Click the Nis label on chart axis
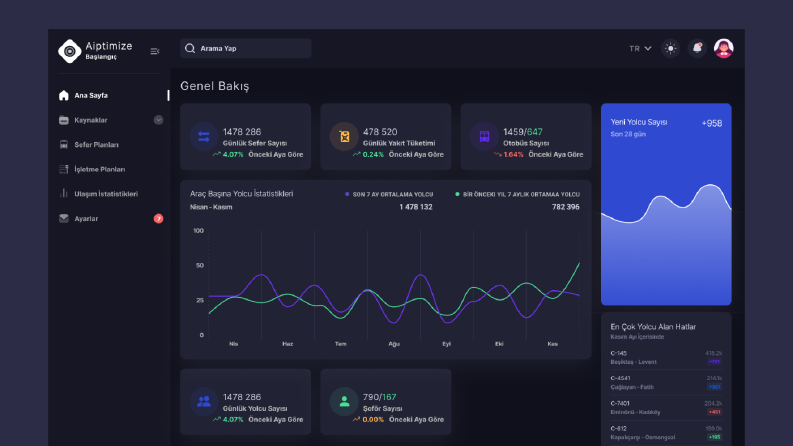 click(234, 344)
